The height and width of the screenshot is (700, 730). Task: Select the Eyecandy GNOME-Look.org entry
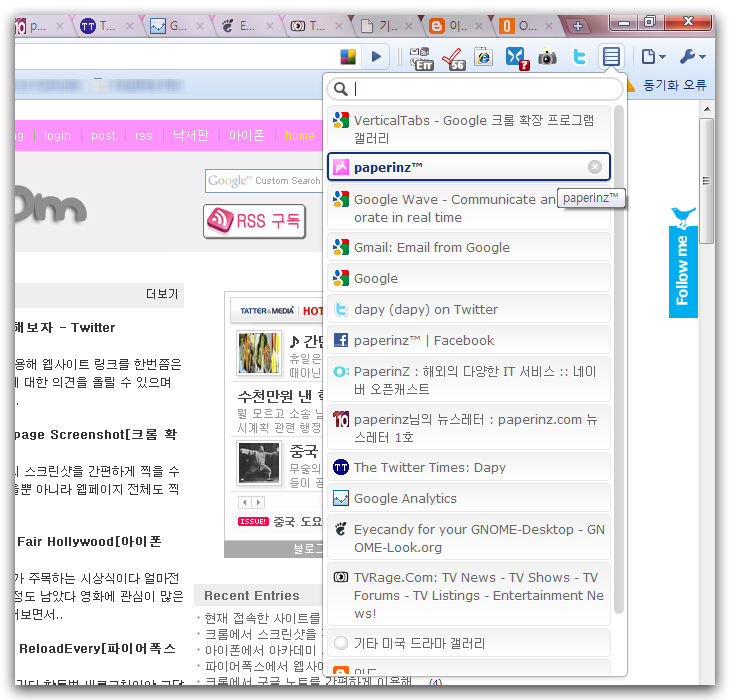coord(469,538)
